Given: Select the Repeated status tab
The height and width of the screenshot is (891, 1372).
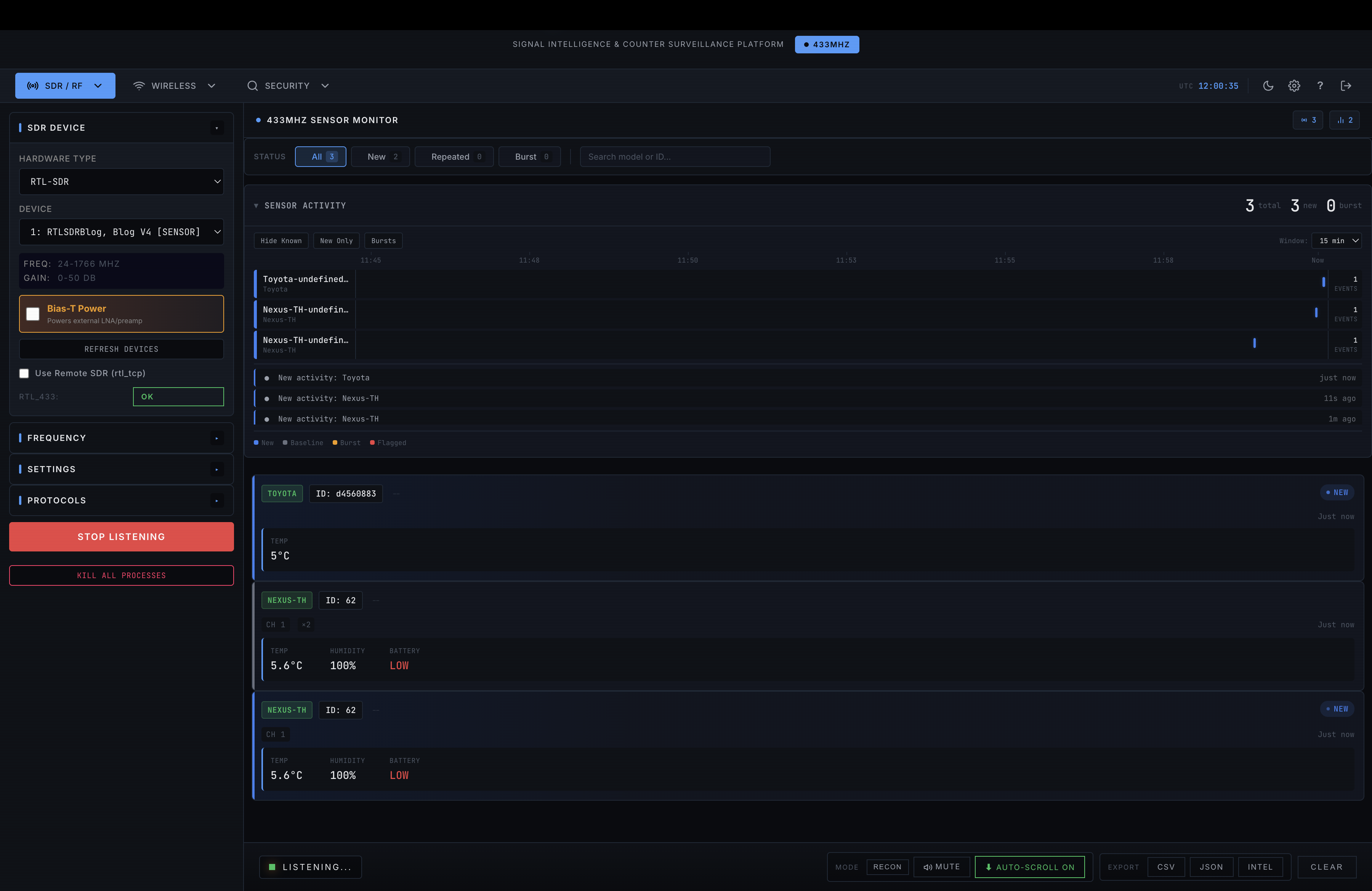Looking at the screenshot, I should (454, 157).
